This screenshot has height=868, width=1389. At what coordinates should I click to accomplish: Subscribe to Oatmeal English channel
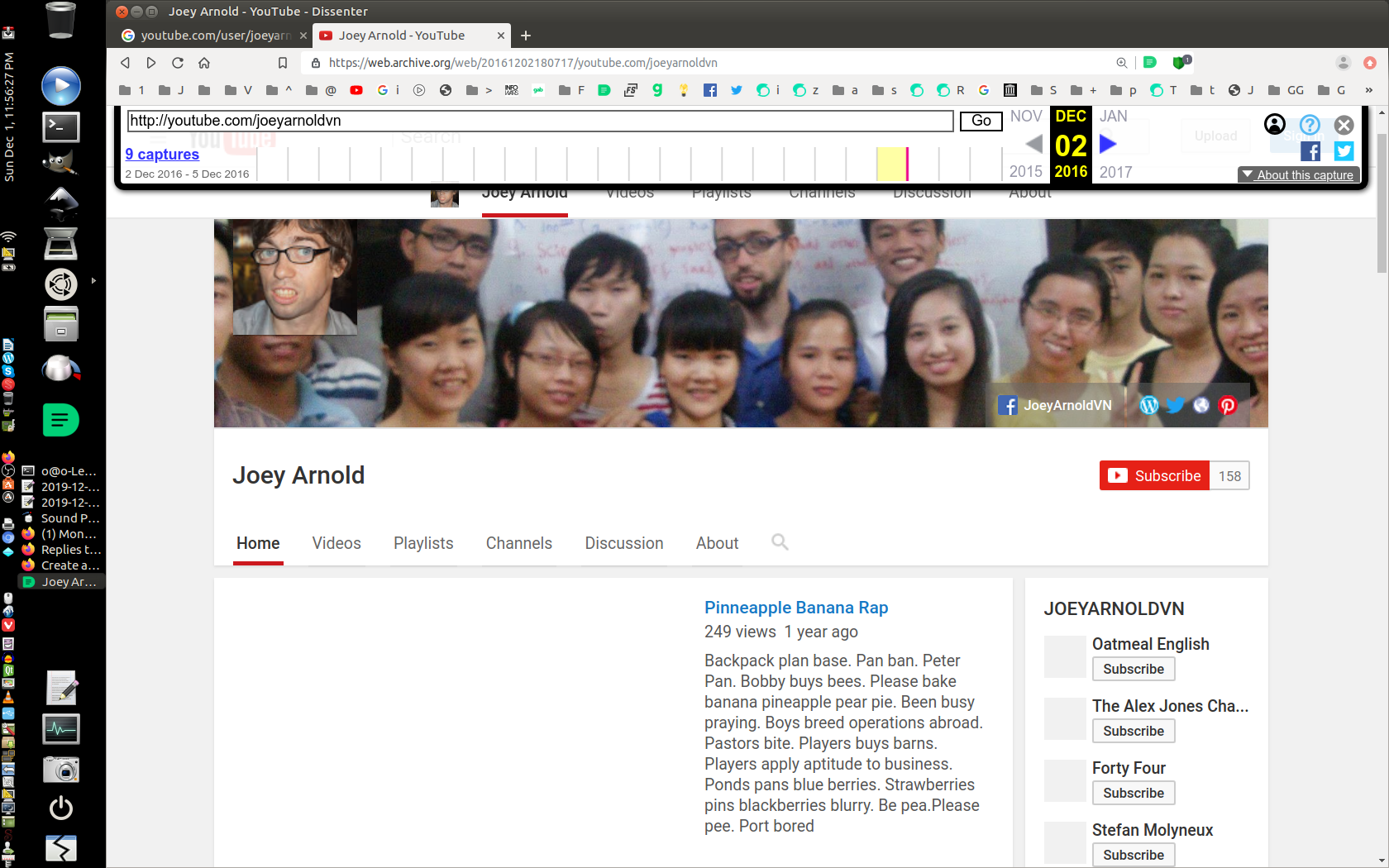[1134, 669]
